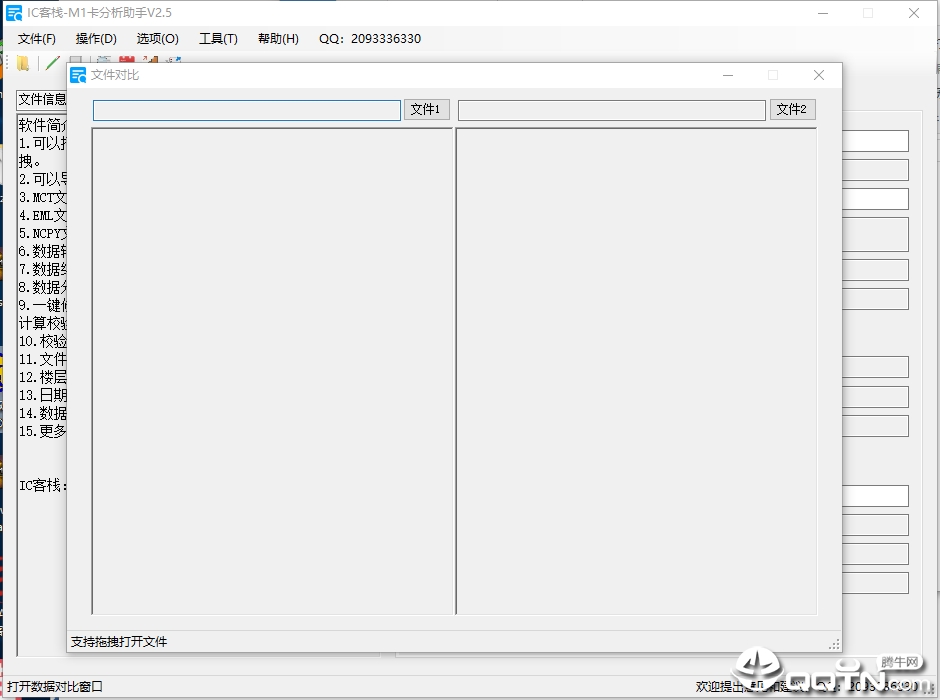Open the 帮助(H) menu
Viewport: 940px width, 700px height.
(x=278, y=39)
